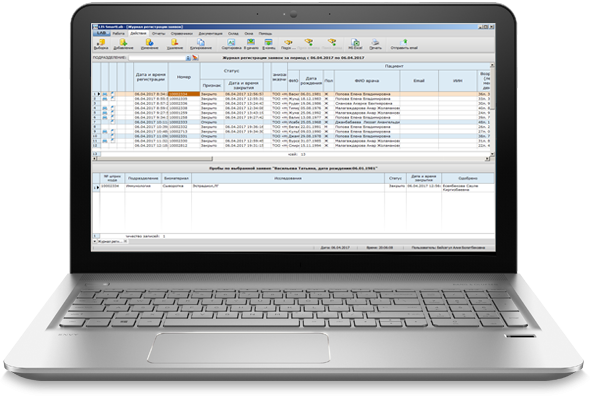Screen dimensions: 590x400
Task: Click № штрих кода header in samples grid
Action: click(x=112, y=178)
